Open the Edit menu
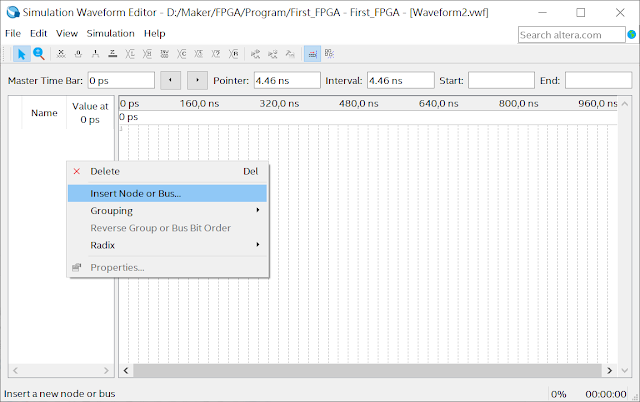 (38, 33)
